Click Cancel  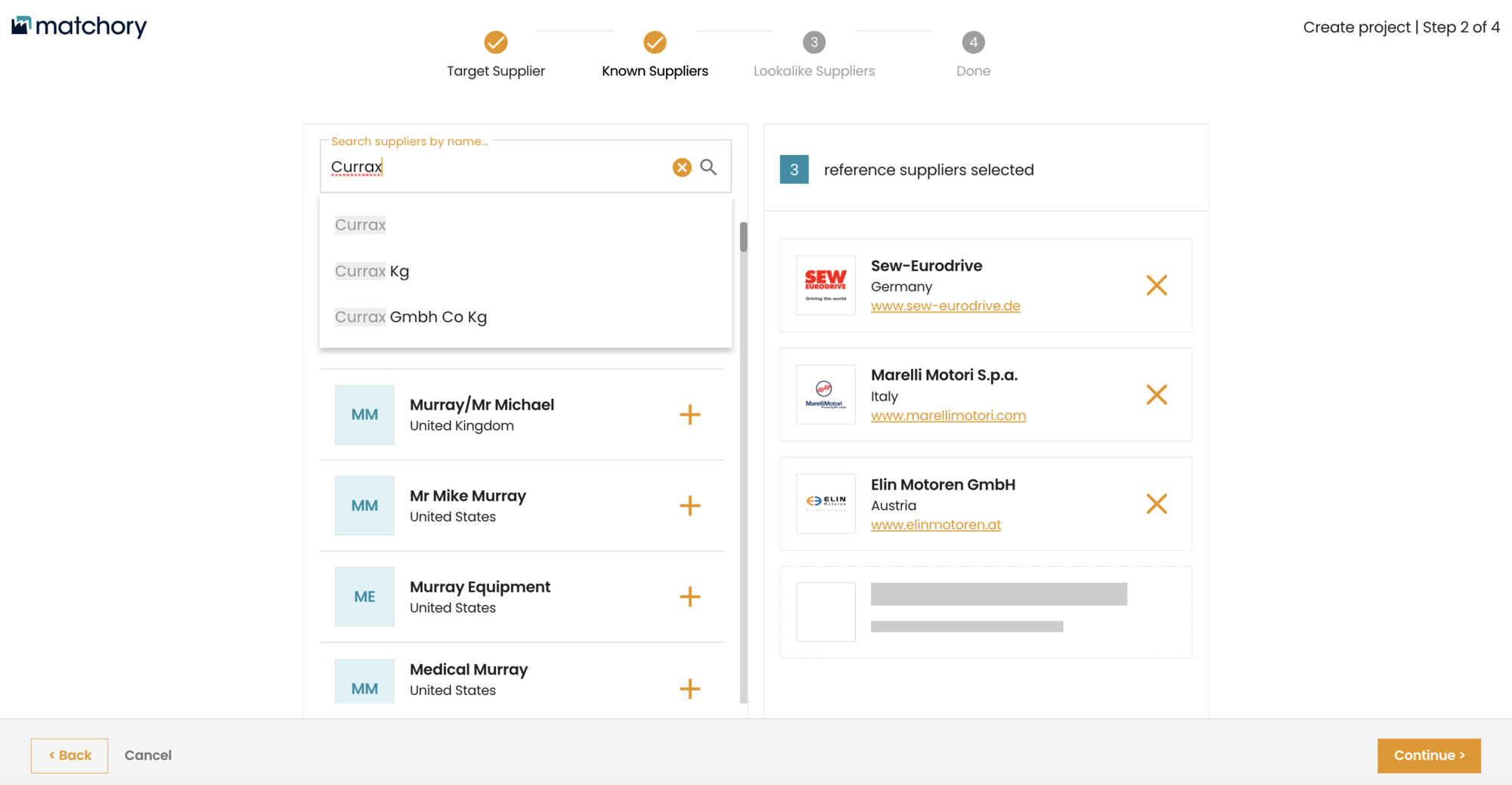tap(148, 756)
